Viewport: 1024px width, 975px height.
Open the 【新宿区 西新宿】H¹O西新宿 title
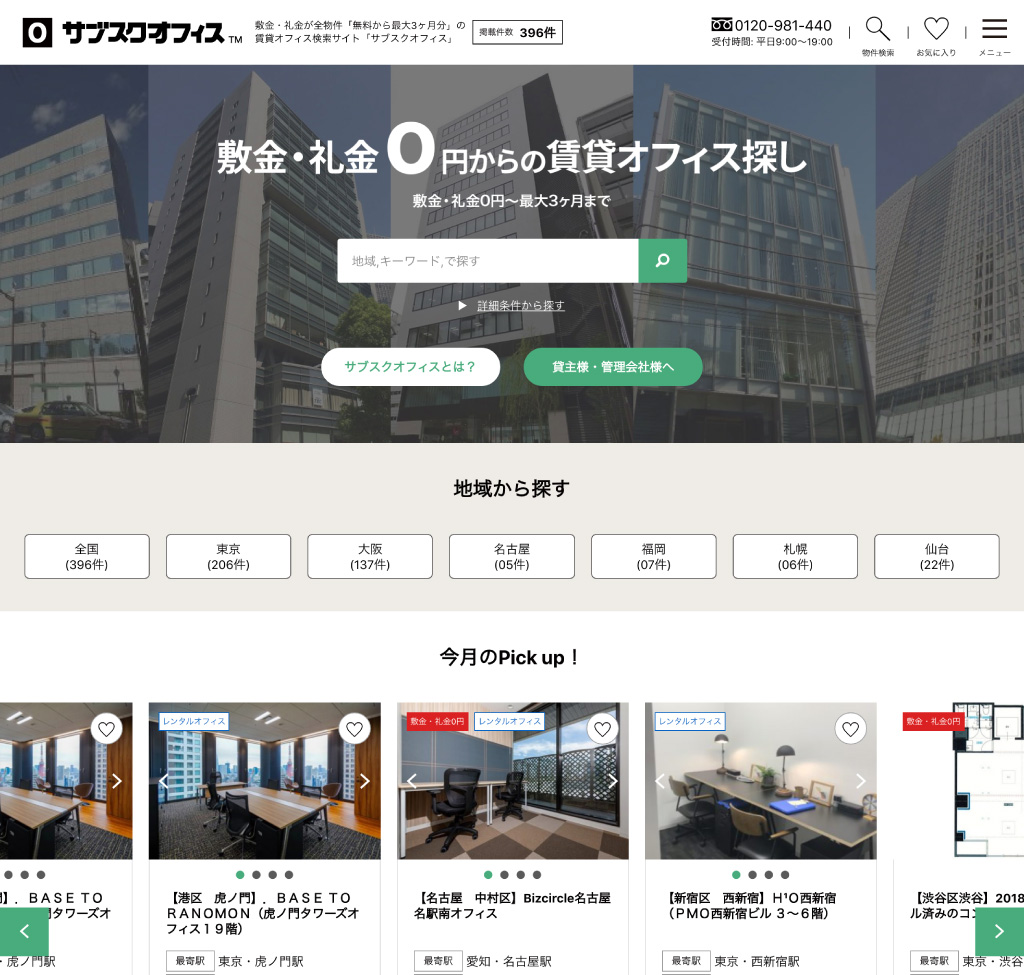(x=749, y=906)
